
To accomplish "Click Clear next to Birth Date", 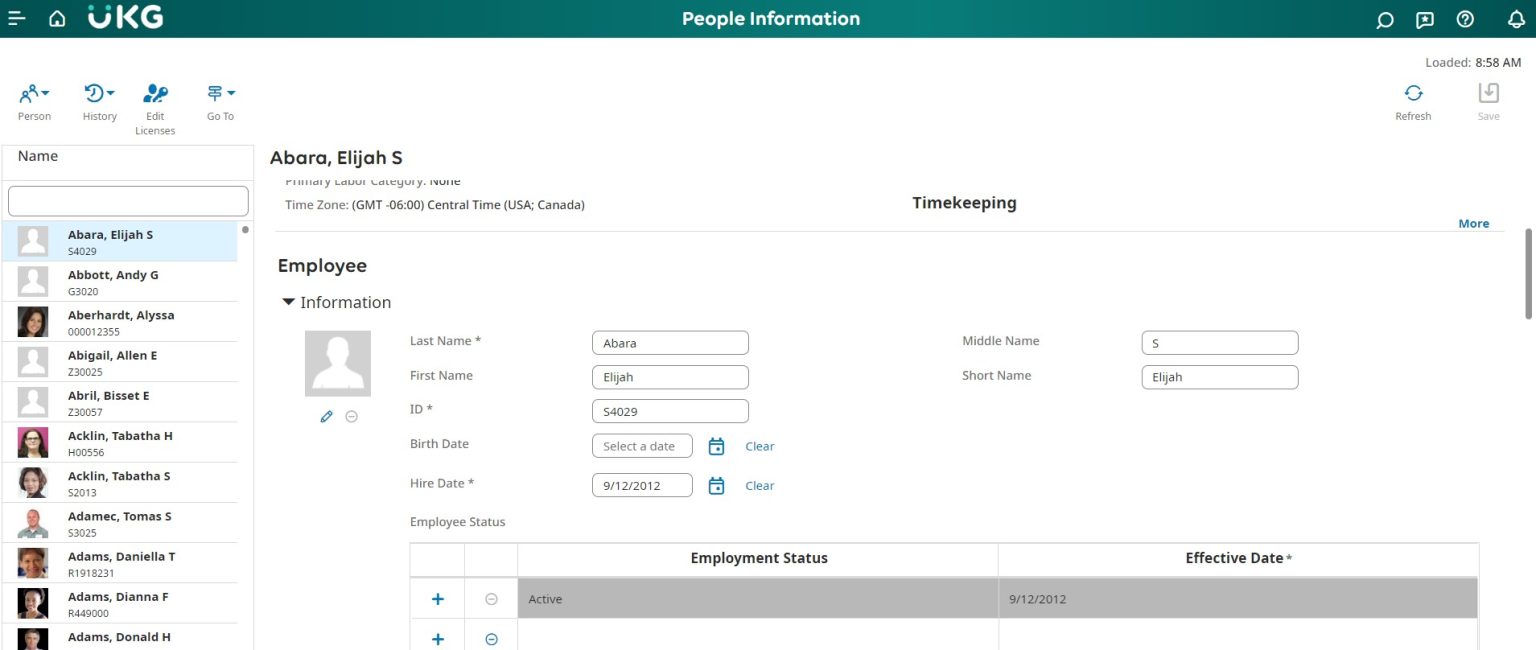I will pyautogui.click(x=759, y=446).
